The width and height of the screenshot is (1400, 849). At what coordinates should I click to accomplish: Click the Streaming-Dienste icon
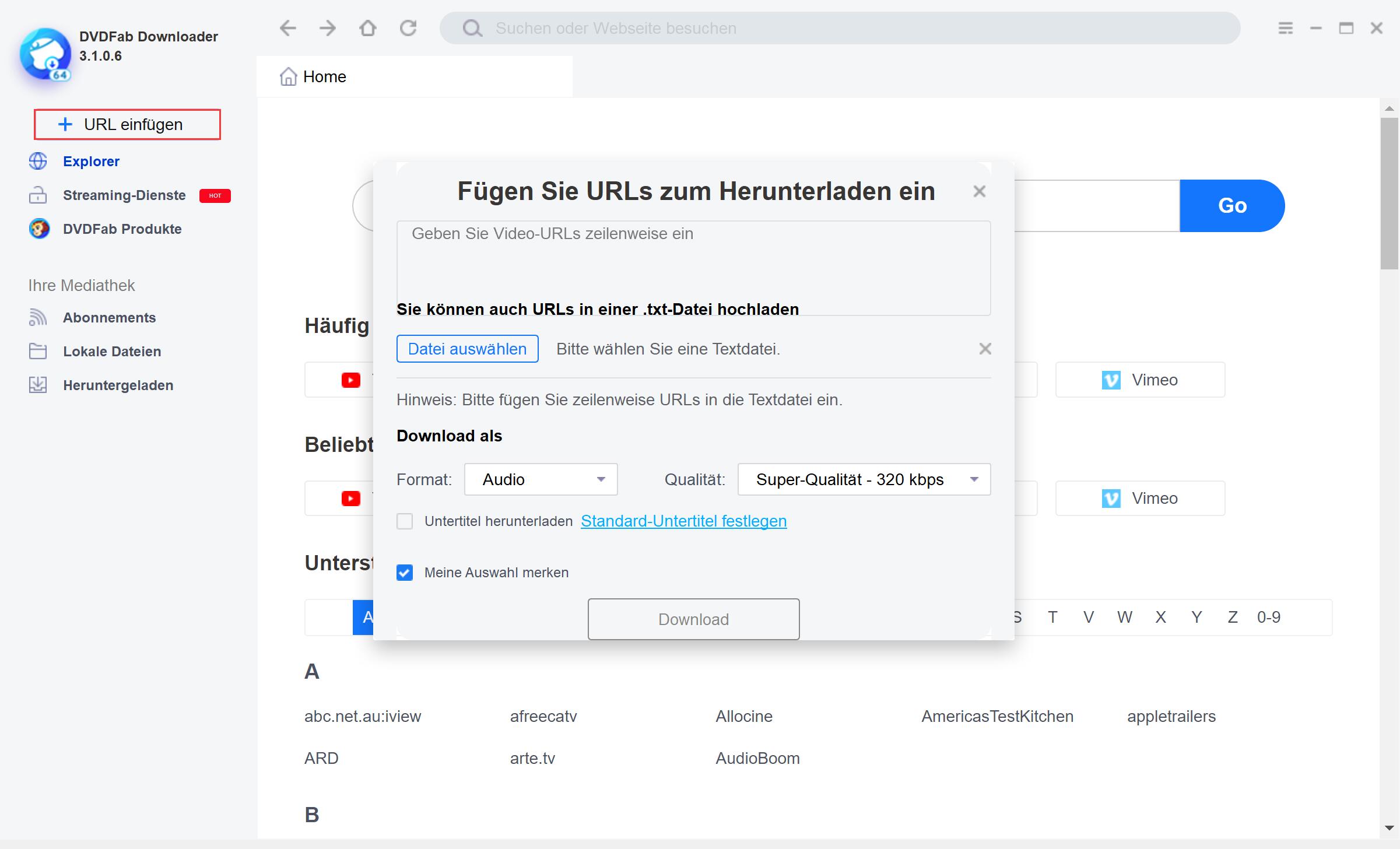(x=38, y=195)
